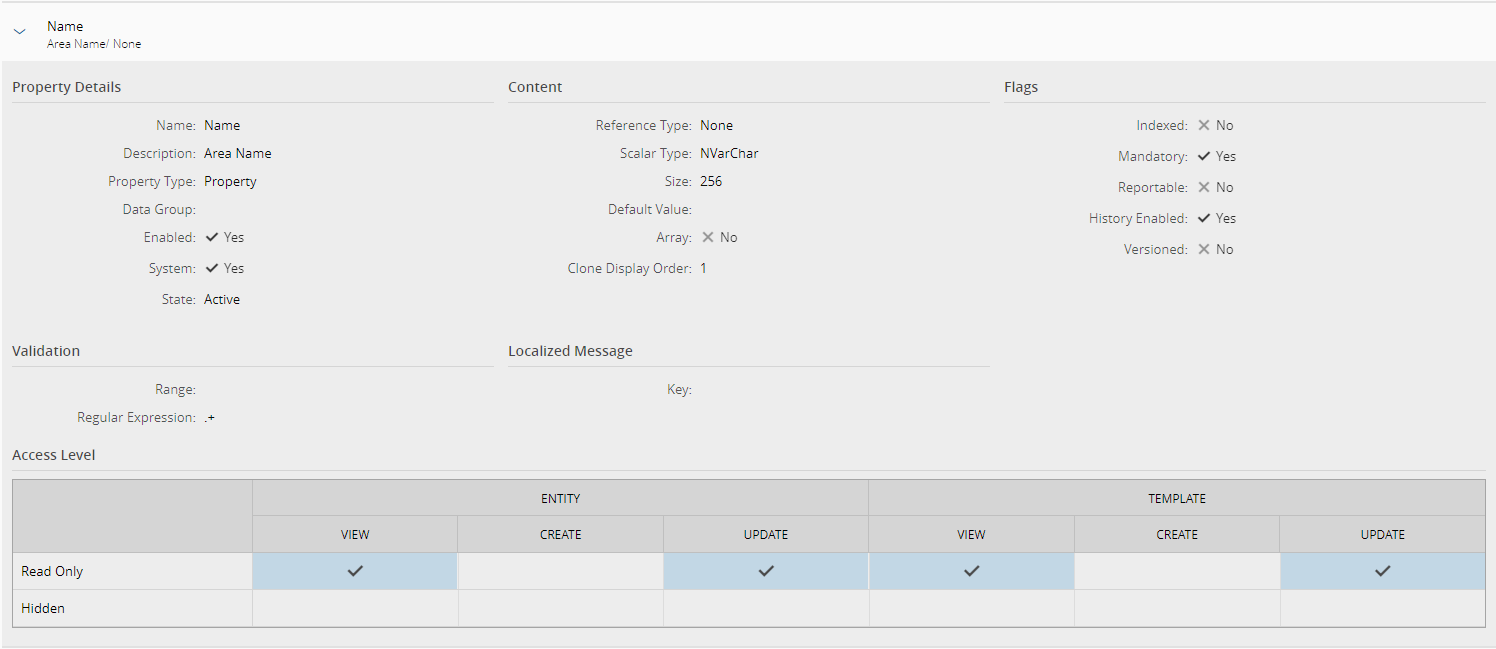
Task: Select the ENTITY column group header
Action: coord(560,498)
